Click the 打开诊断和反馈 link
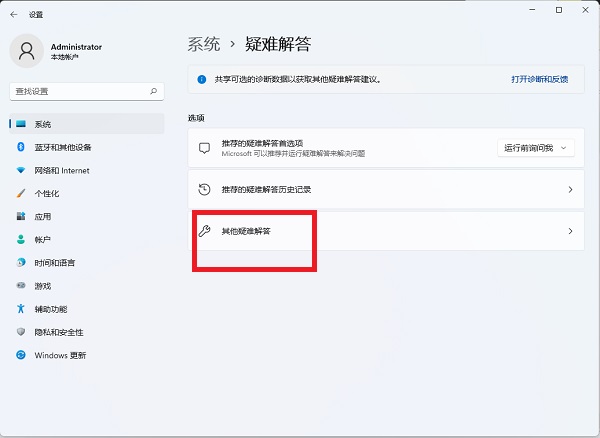Viewport: 600px width, 438px height. (539, 78)
